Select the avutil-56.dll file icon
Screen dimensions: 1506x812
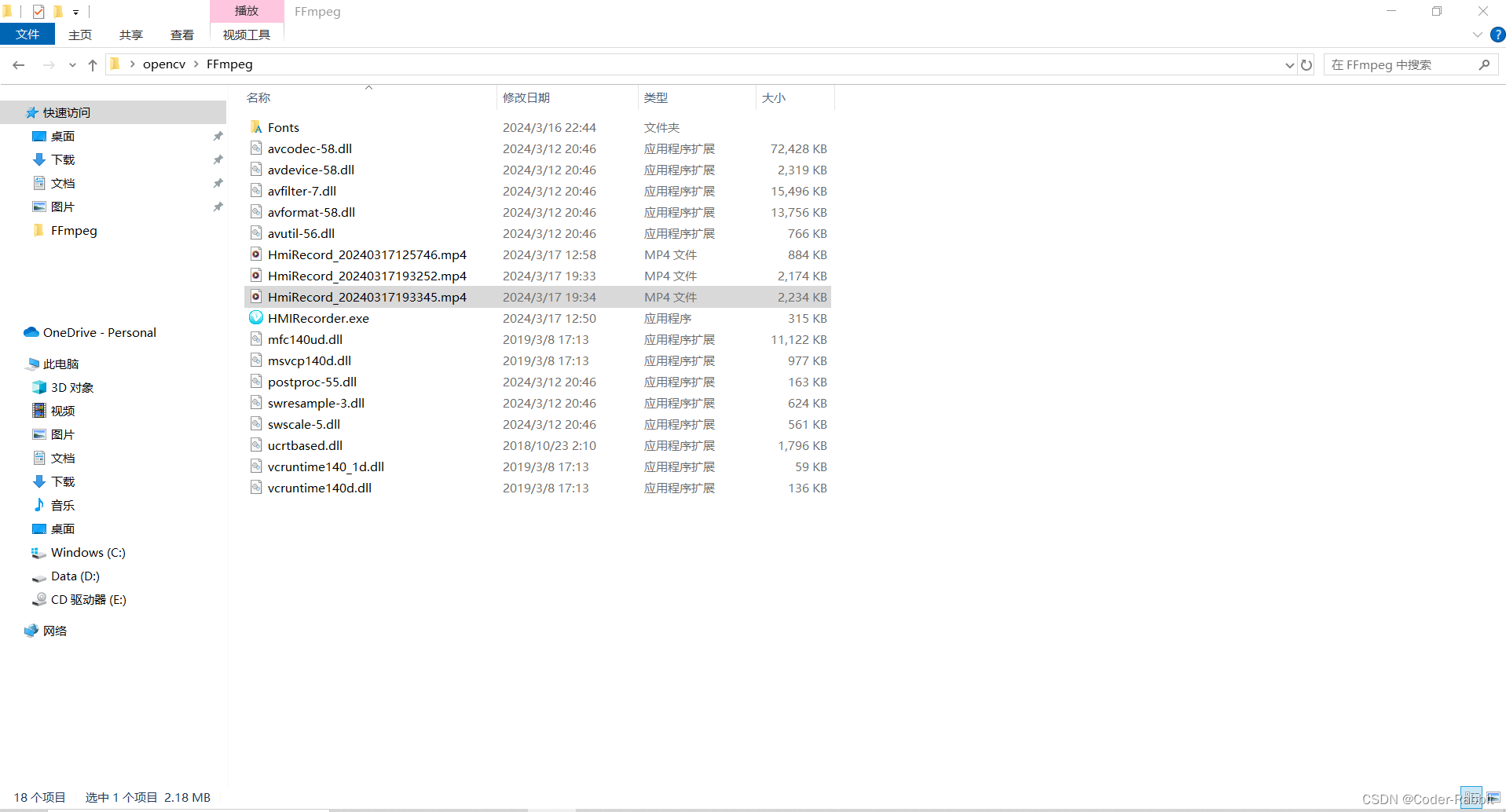pyautogui.click(x=256, y=233)
